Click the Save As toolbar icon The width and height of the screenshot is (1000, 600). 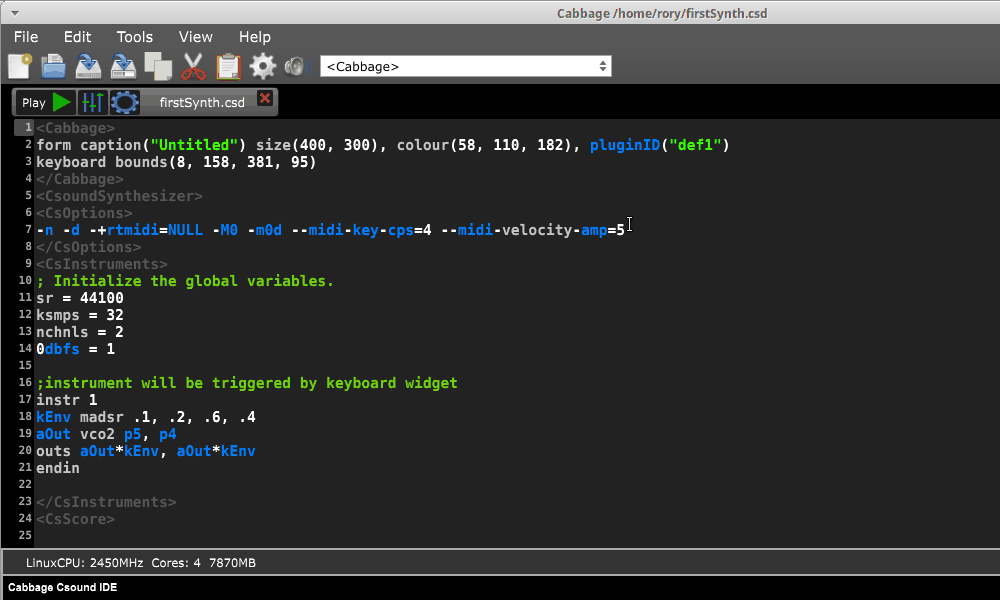(123, 67)
